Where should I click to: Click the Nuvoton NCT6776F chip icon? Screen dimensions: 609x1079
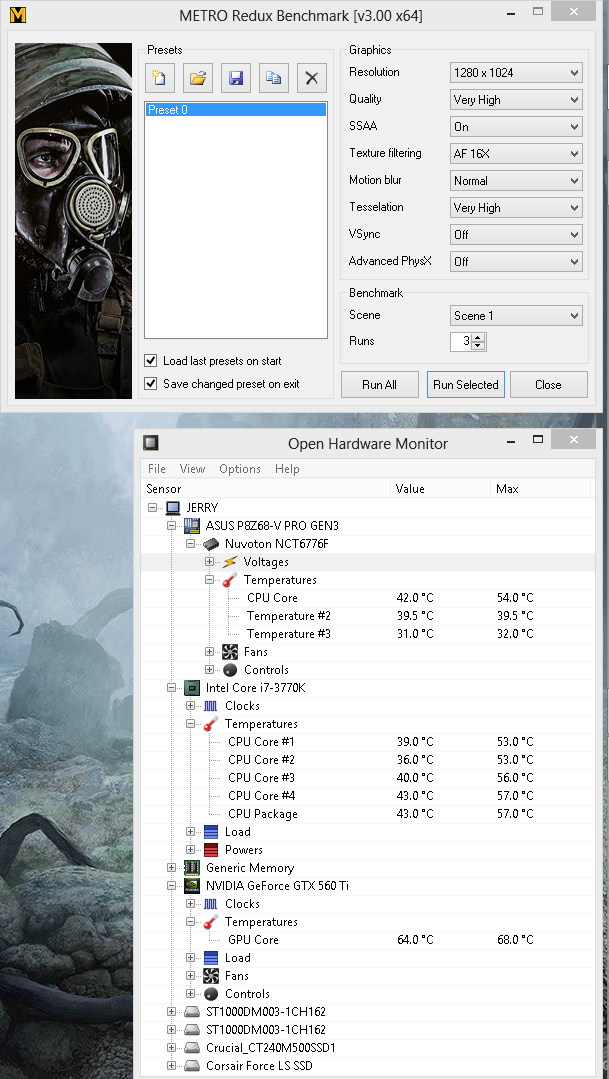(211, 544)
